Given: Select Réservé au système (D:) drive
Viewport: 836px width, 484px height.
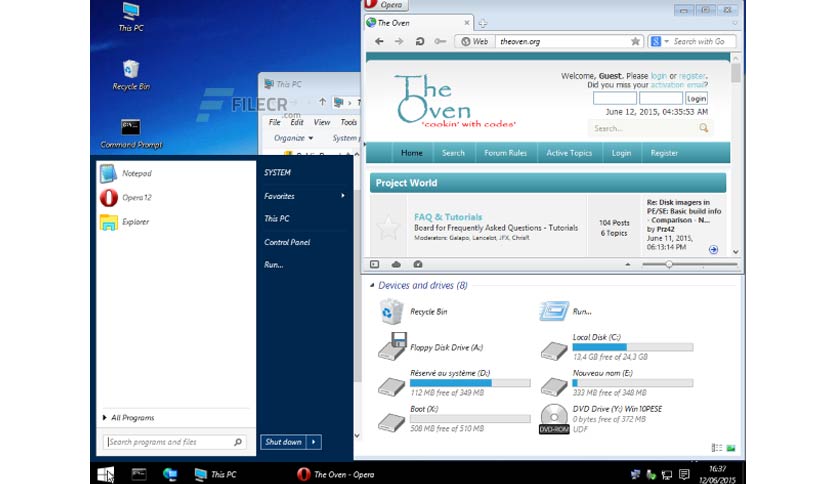Looking at the screenshot, I should (x=454, y=383).
